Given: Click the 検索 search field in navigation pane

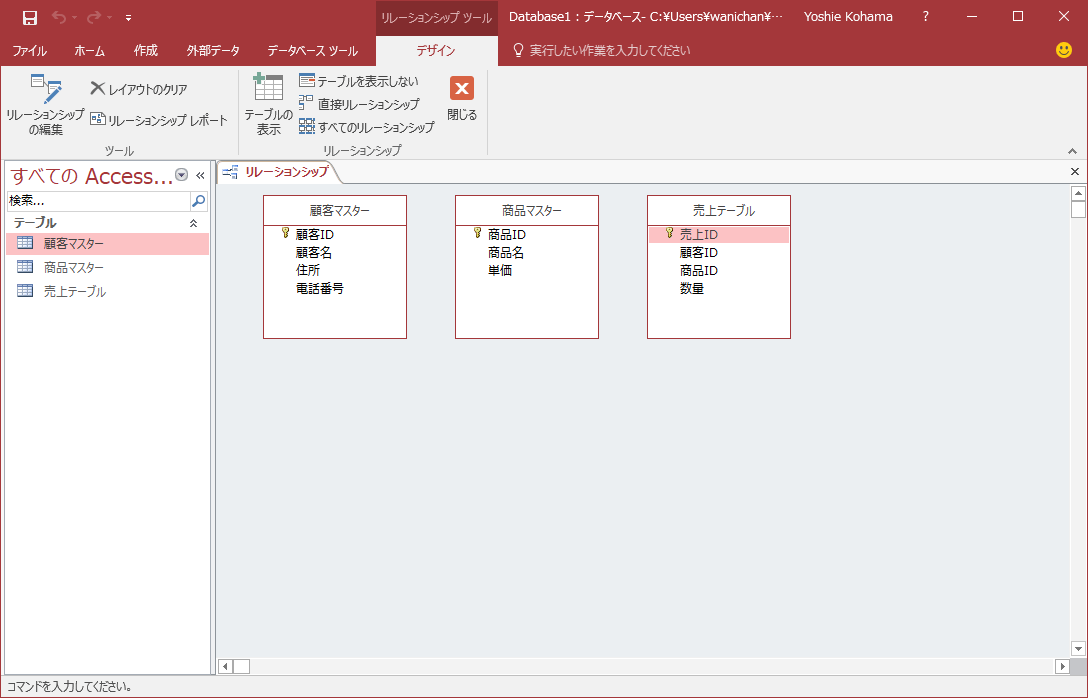Looking at the screenshot, I should [x=98, y=201].
